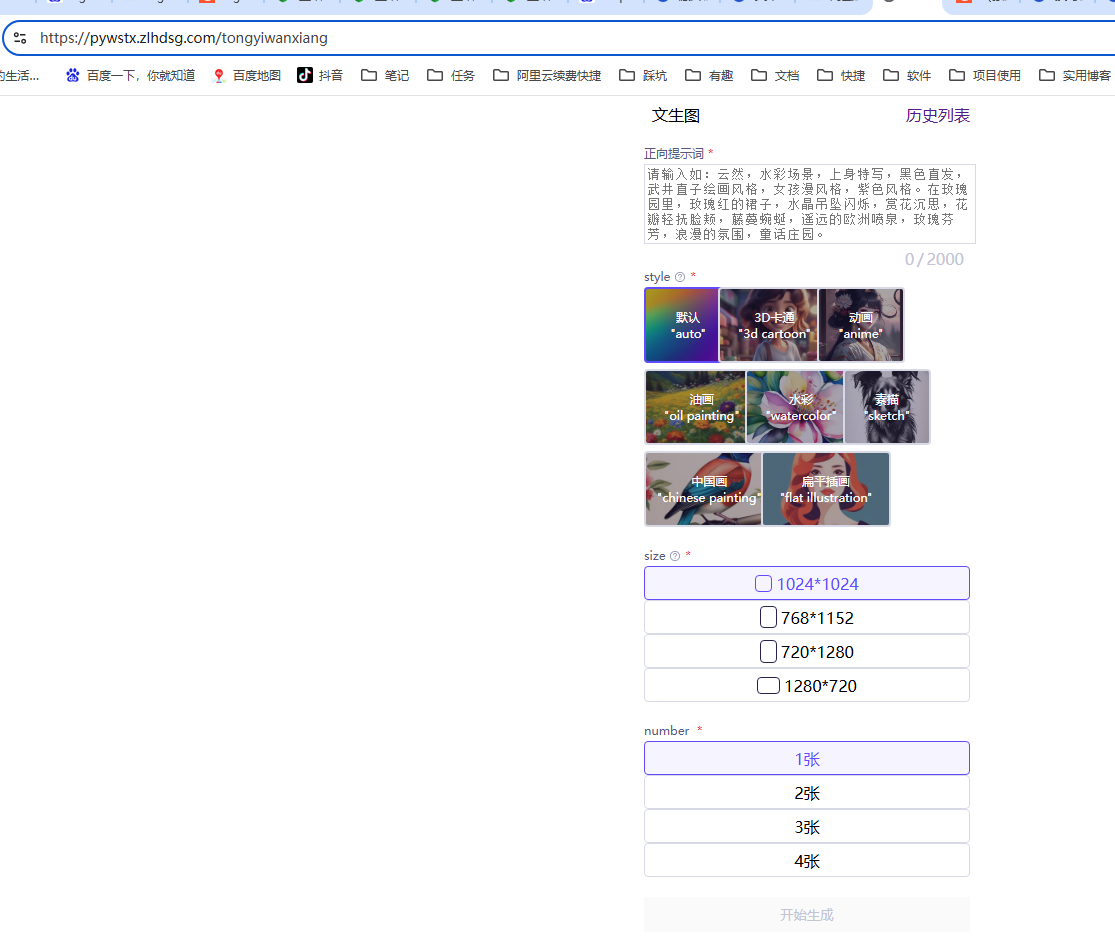Click the number field label

point(666,731)
